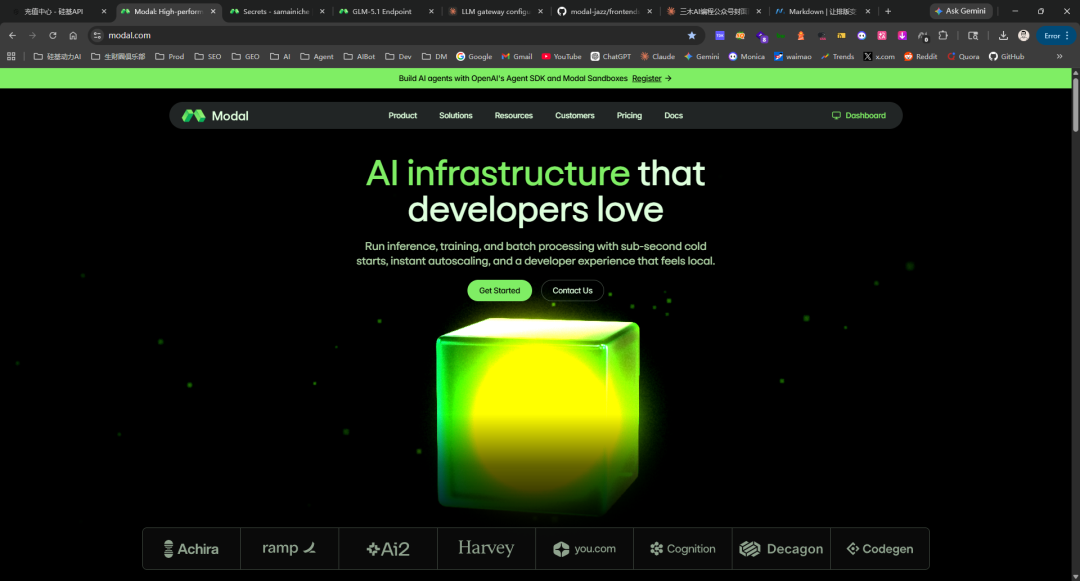Viewport: 1080px width, 581px height.
Task: Open the GitHub bookmark
Action: coord(1006,57)
